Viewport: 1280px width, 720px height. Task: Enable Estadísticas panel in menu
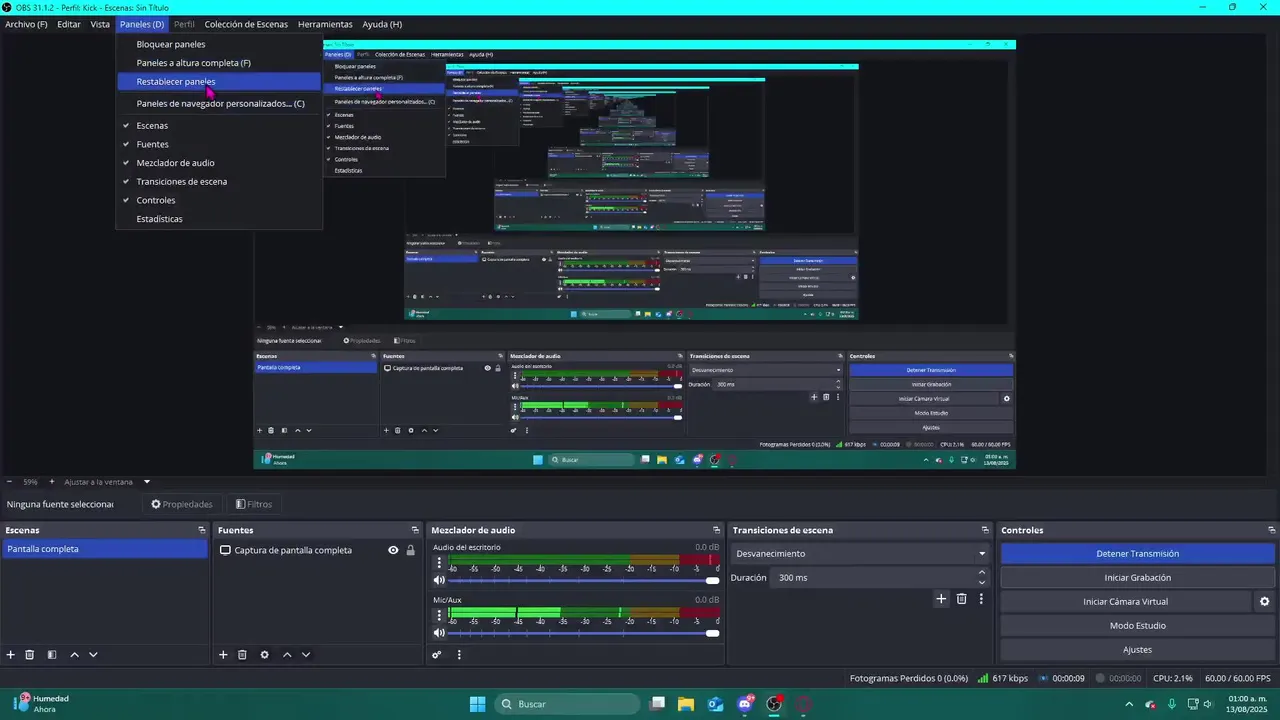coord(219,219)
